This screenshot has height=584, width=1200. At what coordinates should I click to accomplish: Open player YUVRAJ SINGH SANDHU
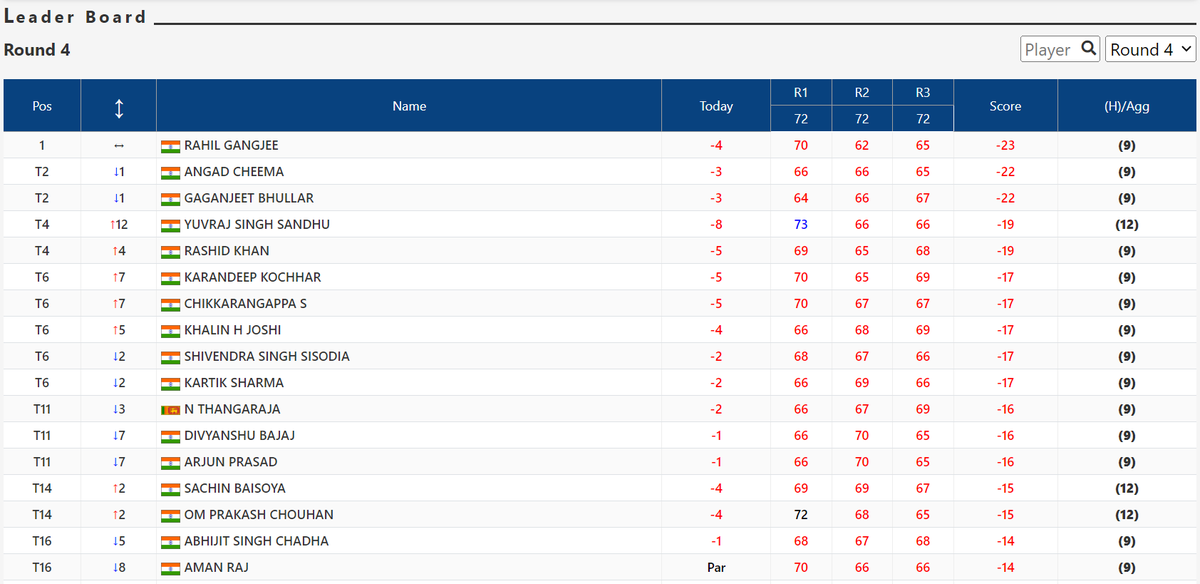(257, 225)
